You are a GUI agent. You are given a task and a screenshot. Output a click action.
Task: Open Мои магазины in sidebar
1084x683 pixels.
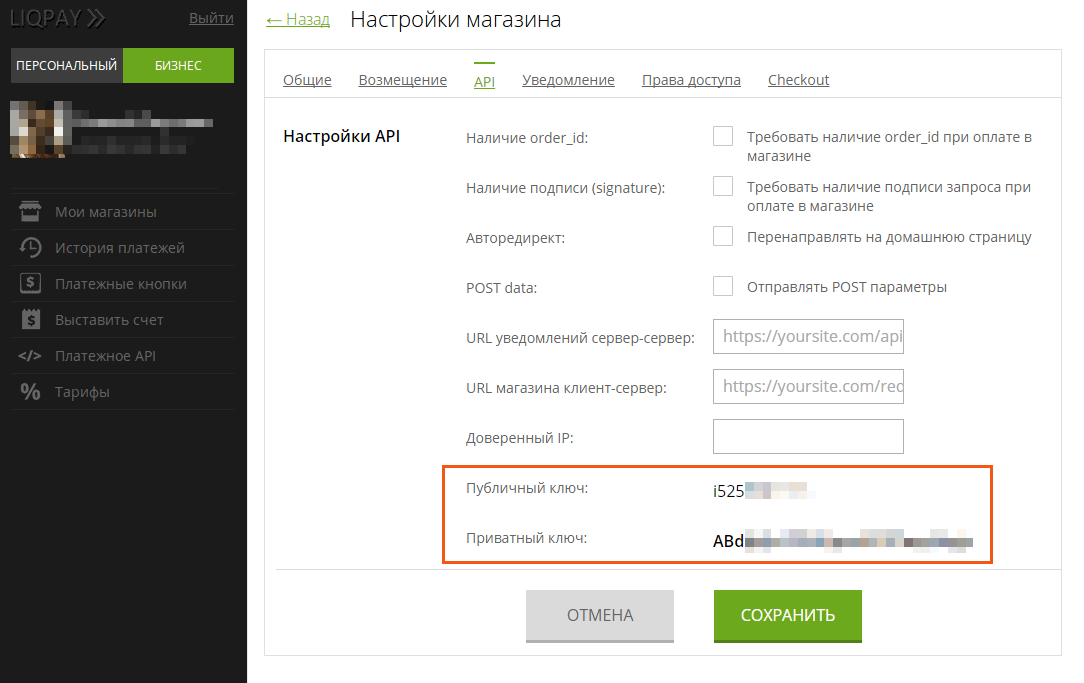pyautogui.click(x=122, y=212)
